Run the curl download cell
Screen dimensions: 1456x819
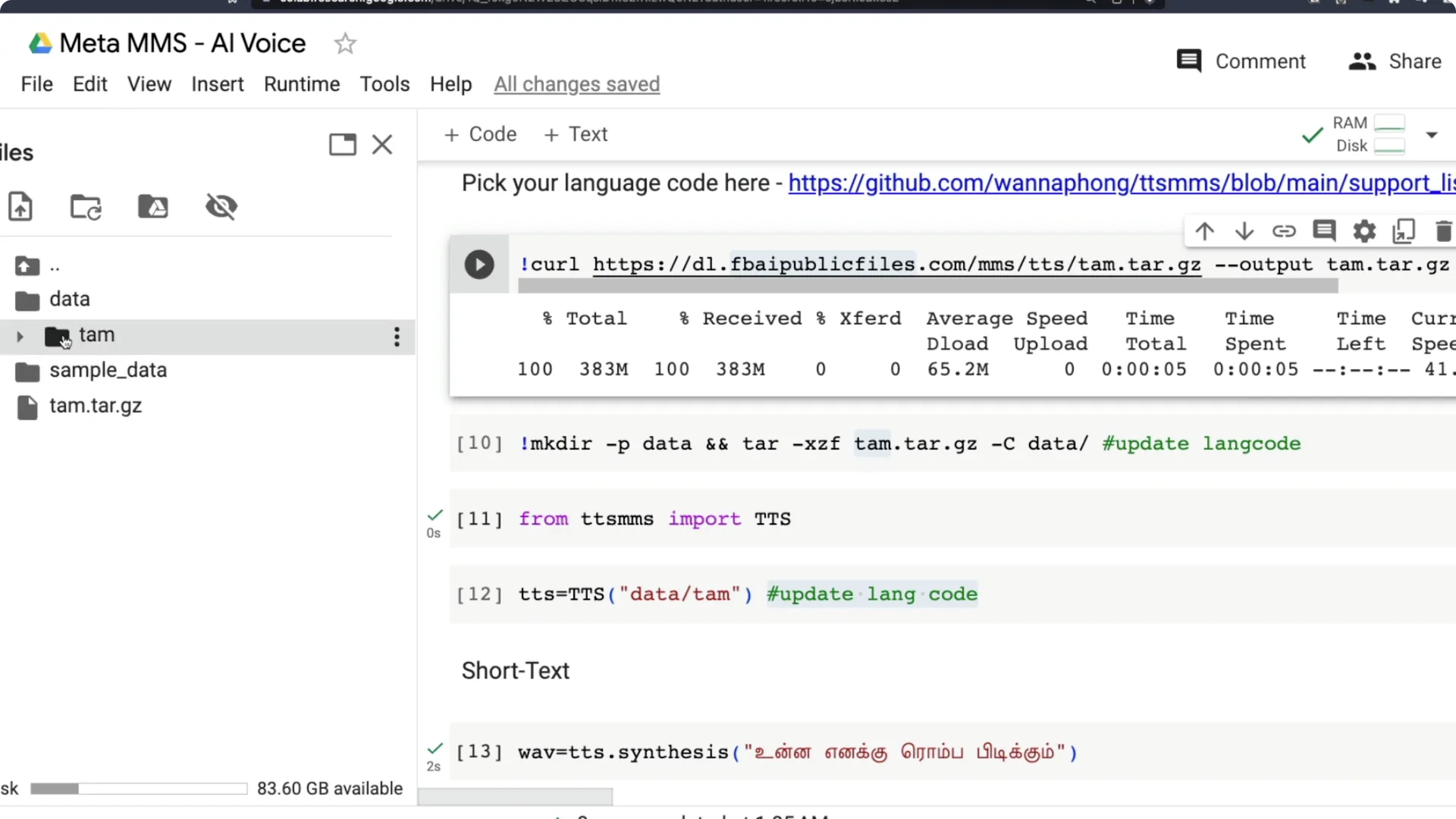point(479,265)
